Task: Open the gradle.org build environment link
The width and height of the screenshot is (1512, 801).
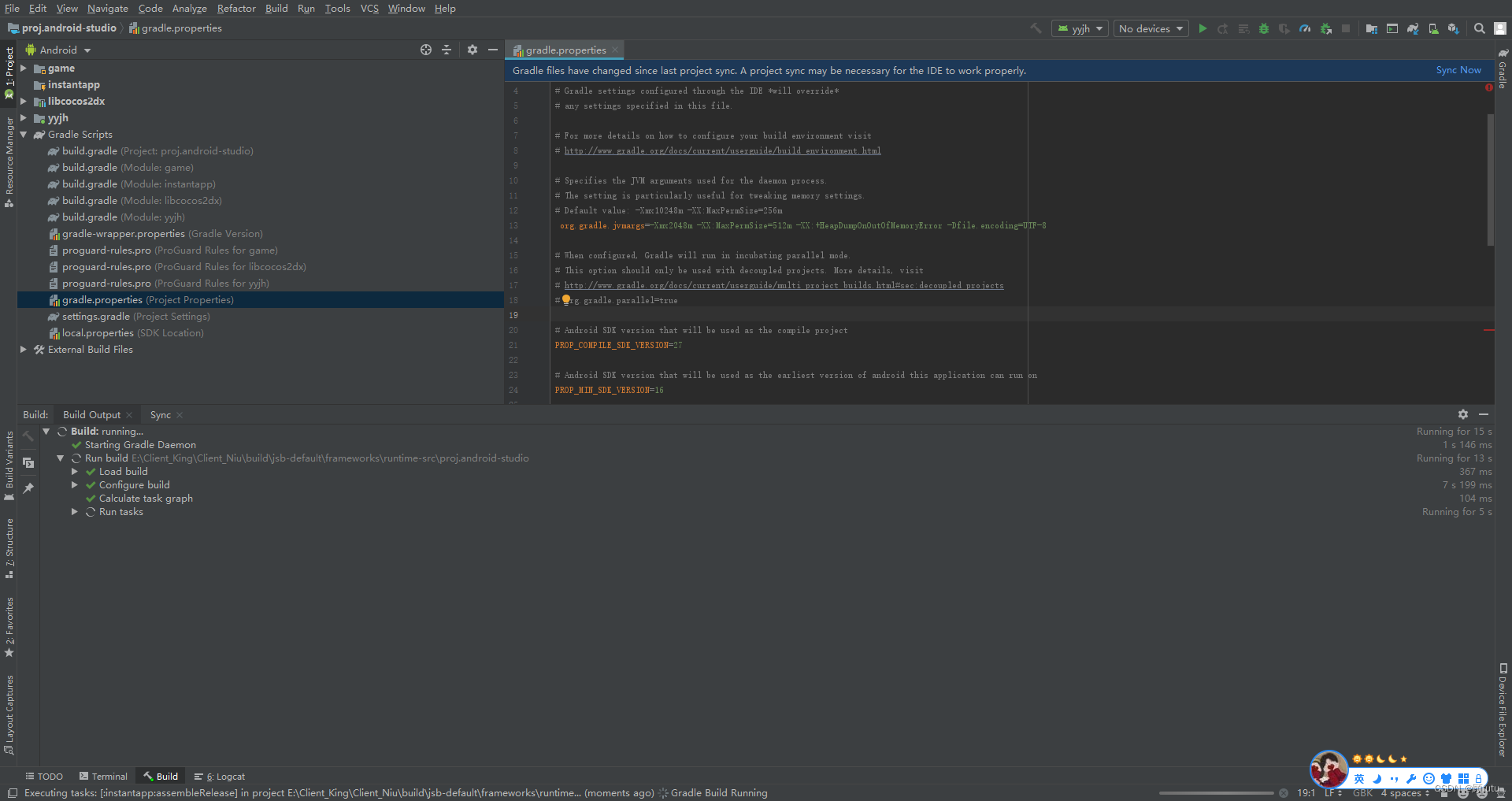Action: (x=721, y=150)
